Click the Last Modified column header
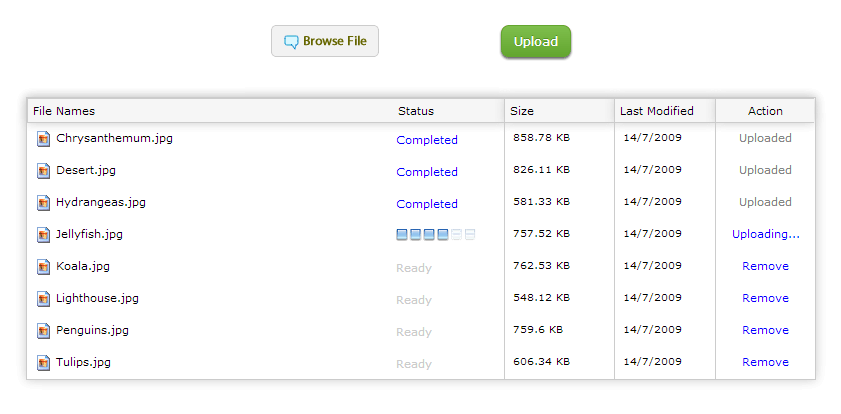 pos(657,111)
